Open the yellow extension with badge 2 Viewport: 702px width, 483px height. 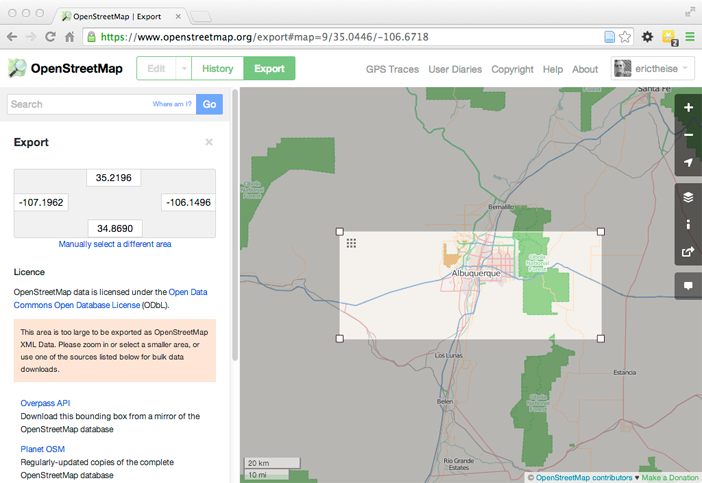pyautogui.click(x=670, y=38)
